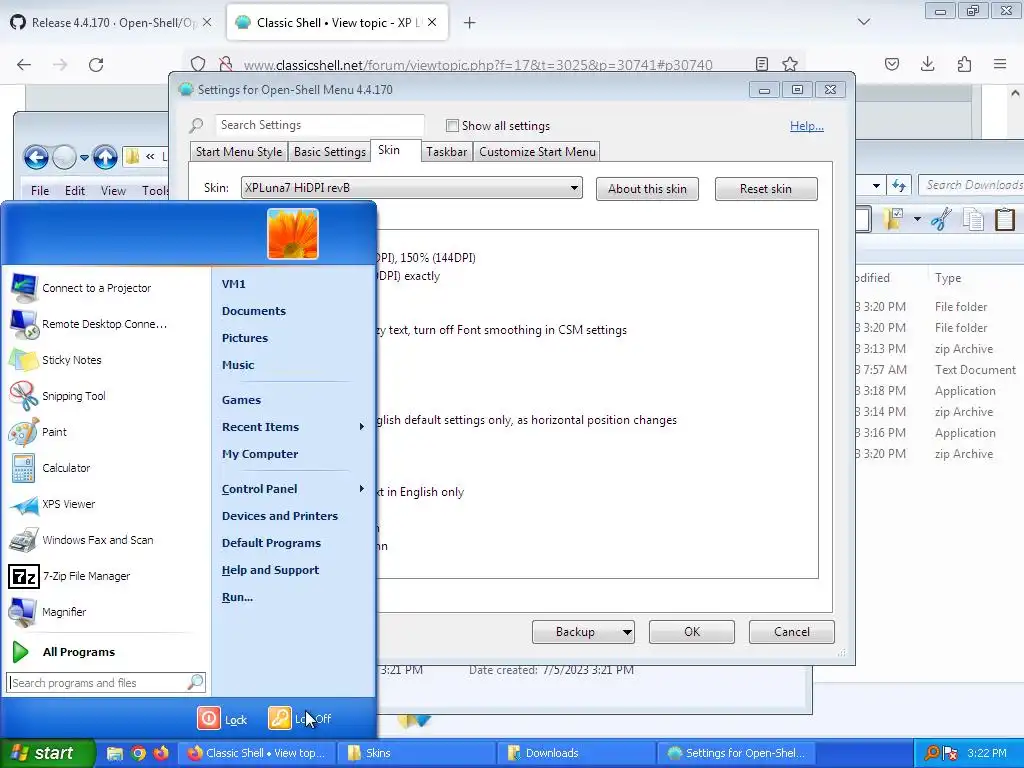Open the Firefox hamburger menu
Image resolution: width=1024 pixels, height=768 pixels.
click(x=1000, y=64)
